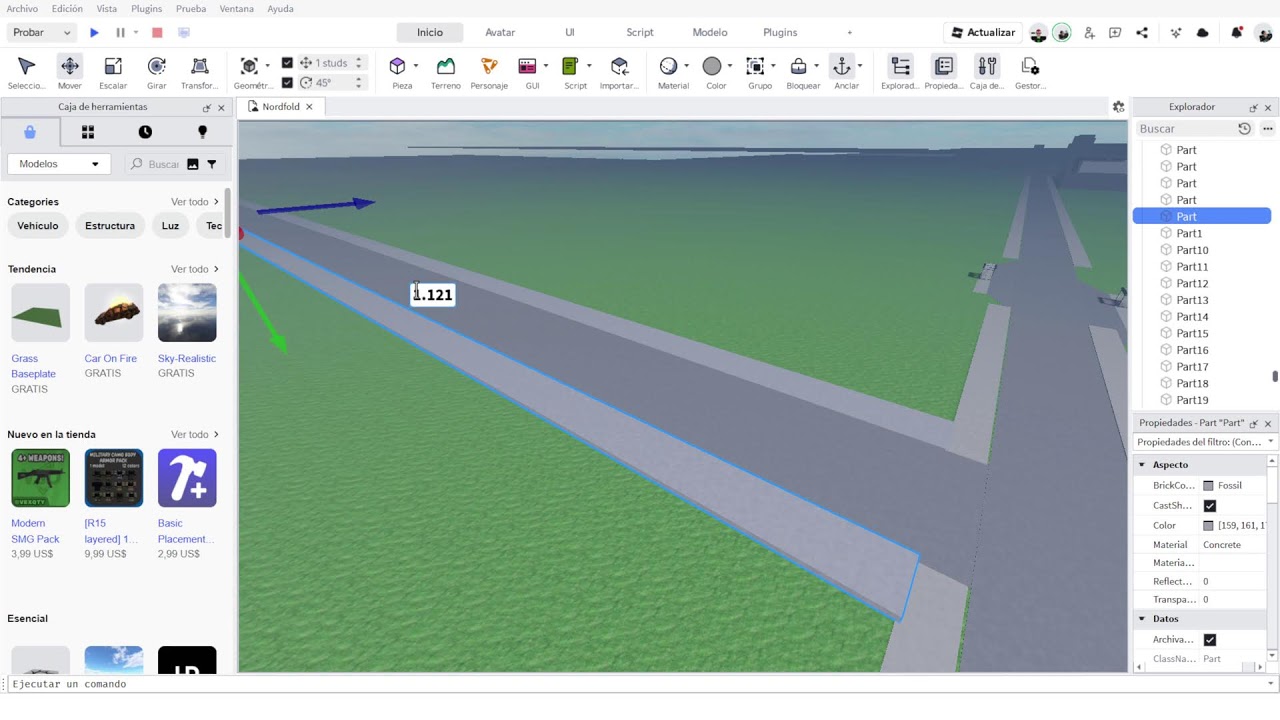
Task: Open the Plugins menu
Action: (147, 9)
